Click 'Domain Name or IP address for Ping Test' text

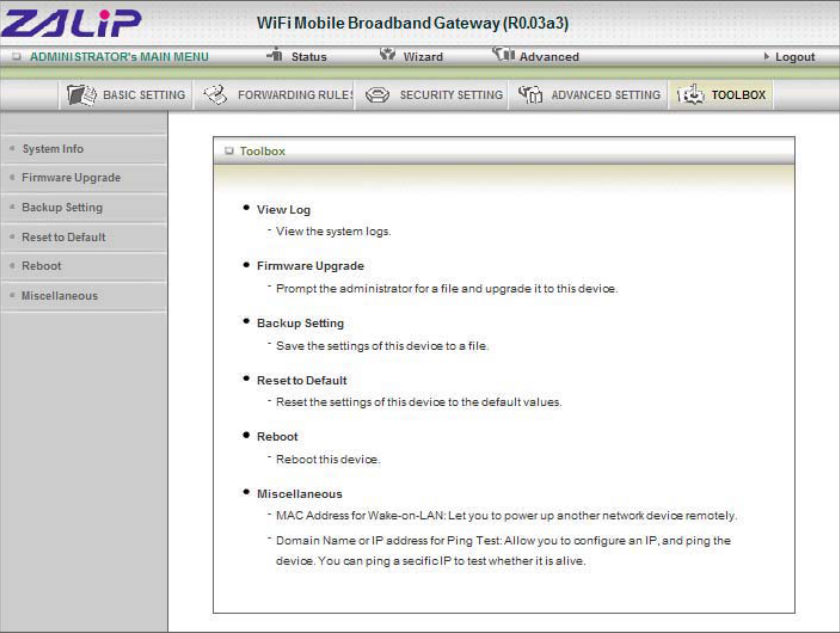(503, 551)
